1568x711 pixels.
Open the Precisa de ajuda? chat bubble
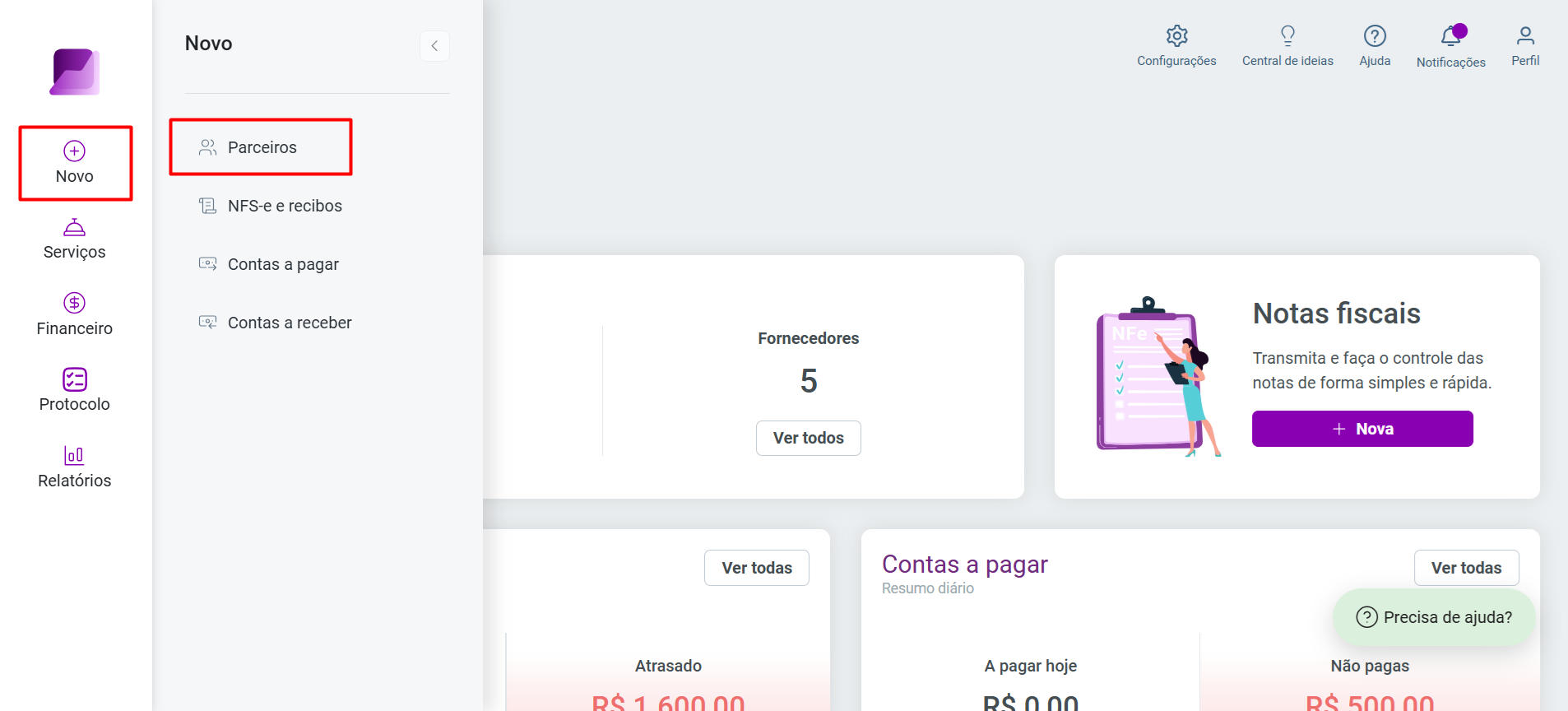1434,617
